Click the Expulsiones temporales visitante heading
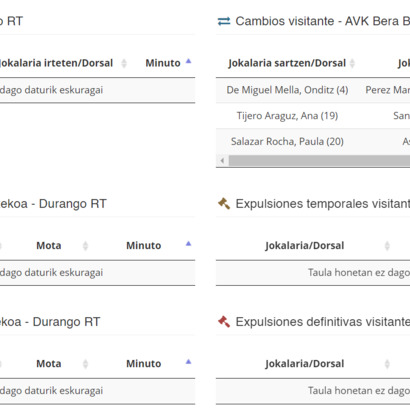The image size is (410, 410). click(323, 204)
